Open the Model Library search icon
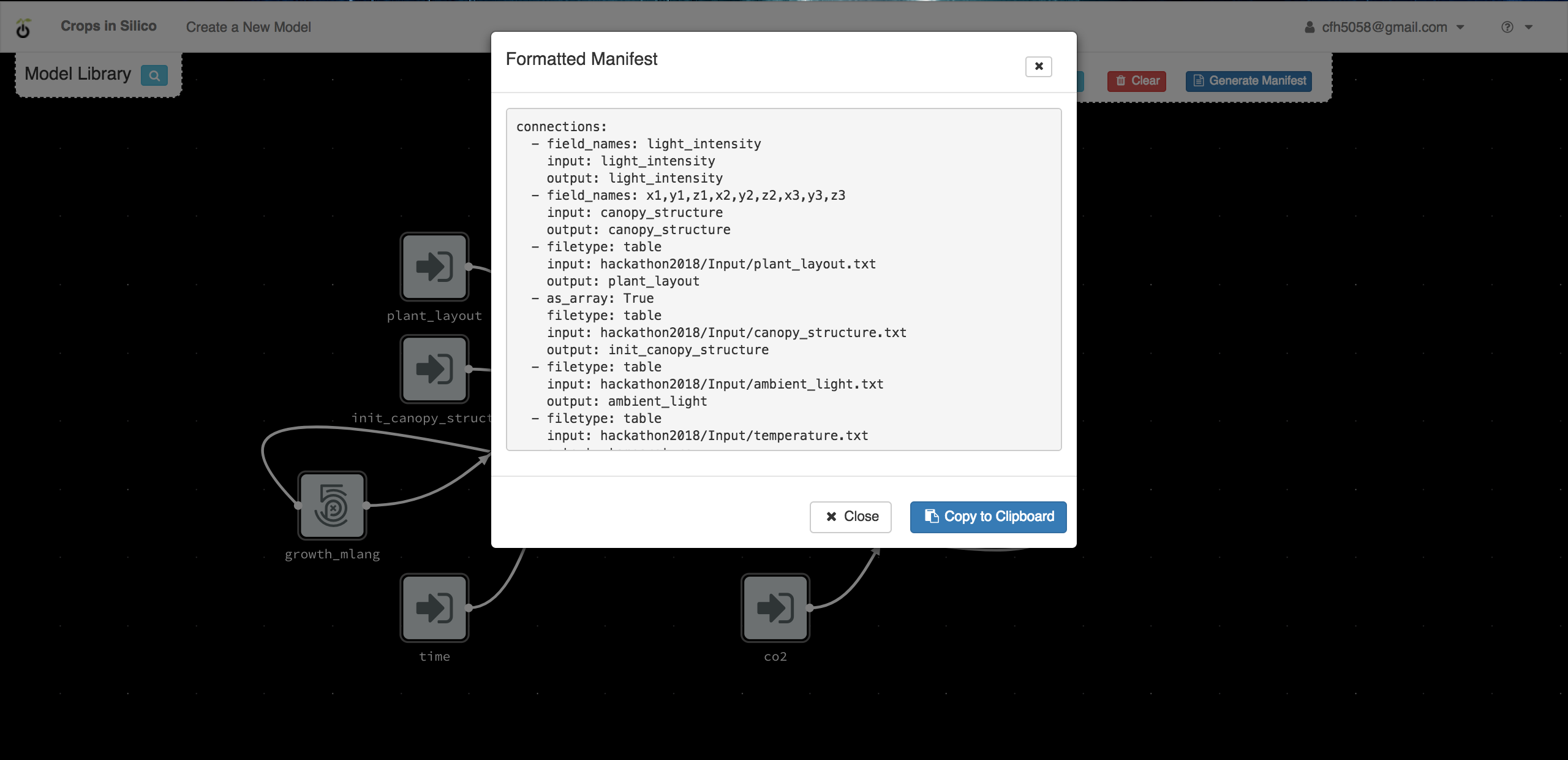This screenshot has height=760, width=1568. [x=154, y=75]
